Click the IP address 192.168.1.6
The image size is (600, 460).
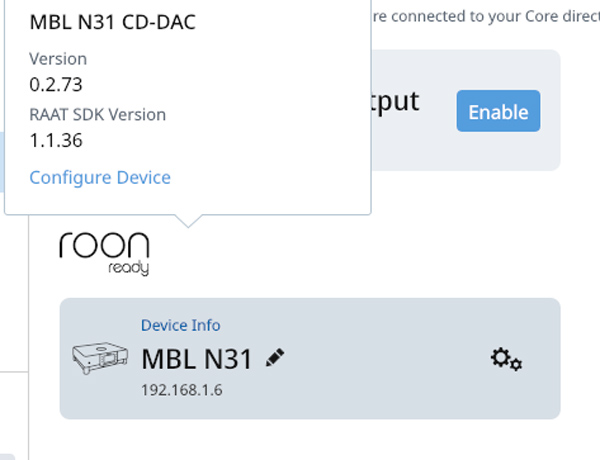click(181, 390)
